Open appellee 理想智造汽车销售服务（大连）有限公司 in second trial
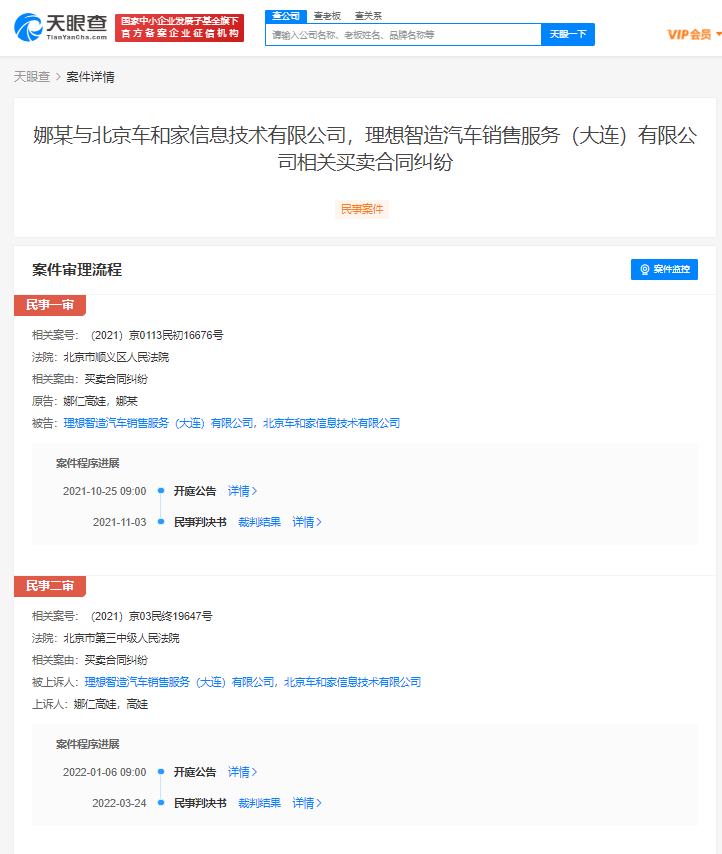Viewport: 722px width, 854px height. click(180, 682)
